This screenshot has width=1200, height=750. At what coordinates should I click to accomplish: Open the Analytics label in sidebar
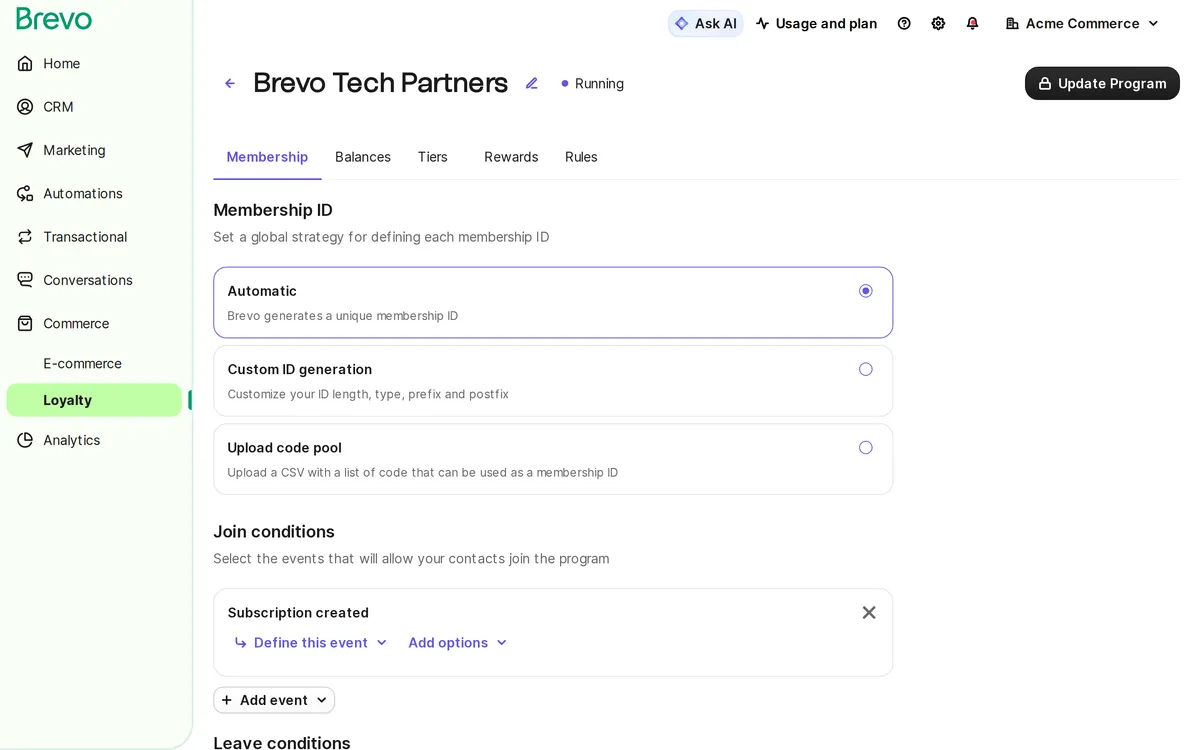click(72, 440)
